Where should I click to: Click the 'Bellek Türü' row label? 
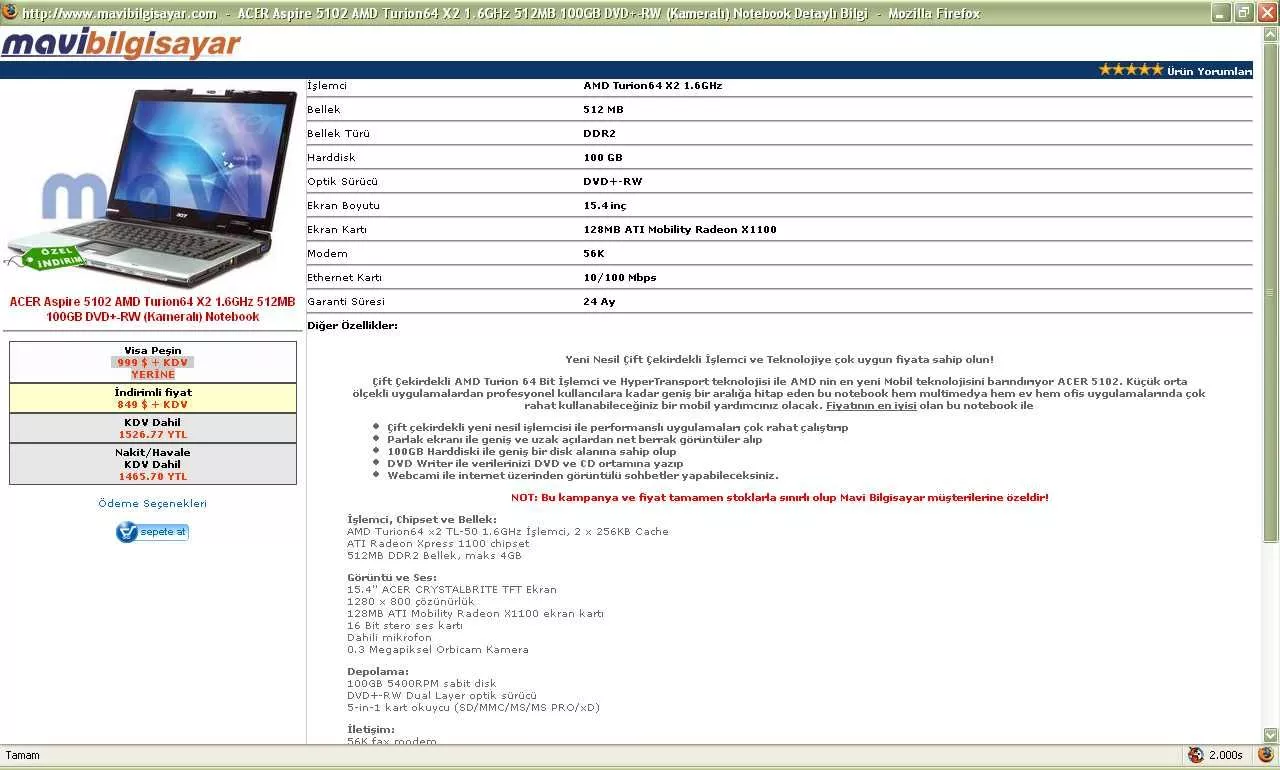click(338, 133)
